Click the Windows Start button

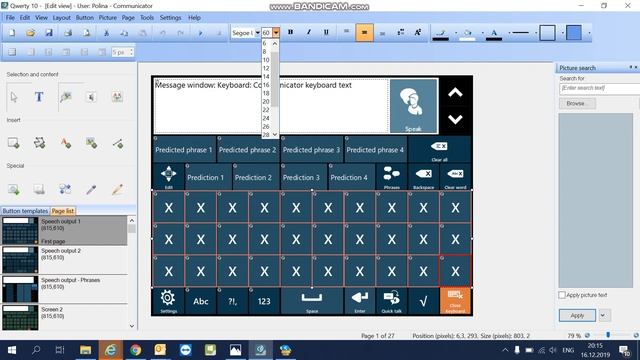[x=12, y=350]
